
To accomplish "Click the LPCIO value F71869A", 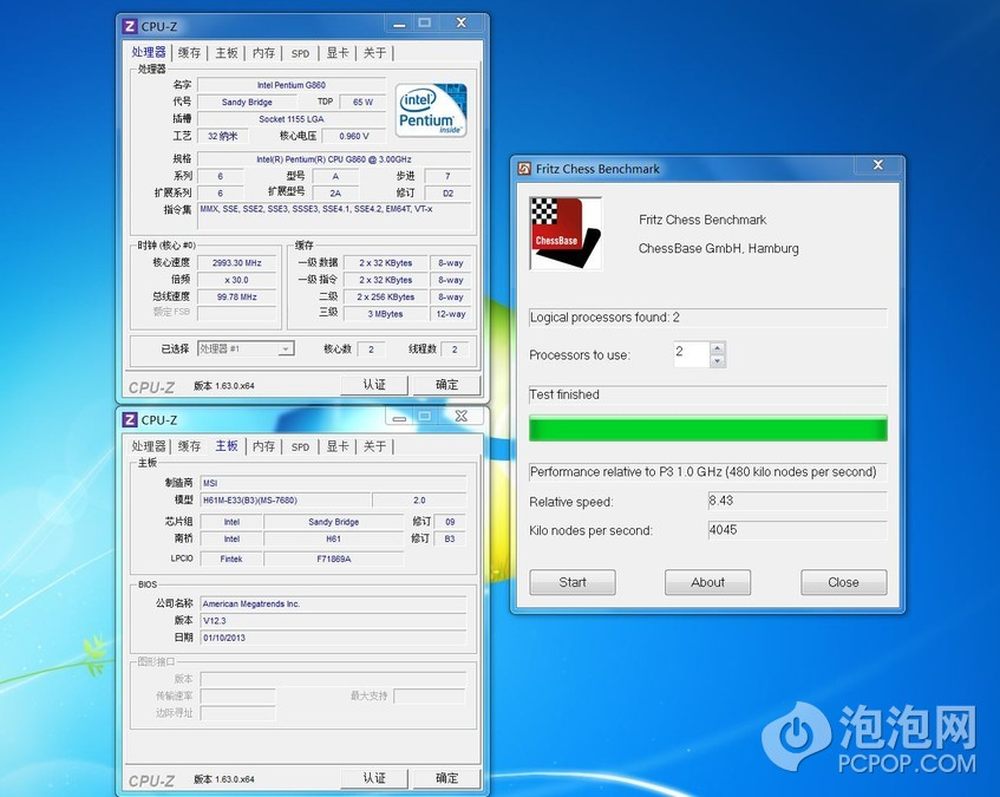I will 334,559.
